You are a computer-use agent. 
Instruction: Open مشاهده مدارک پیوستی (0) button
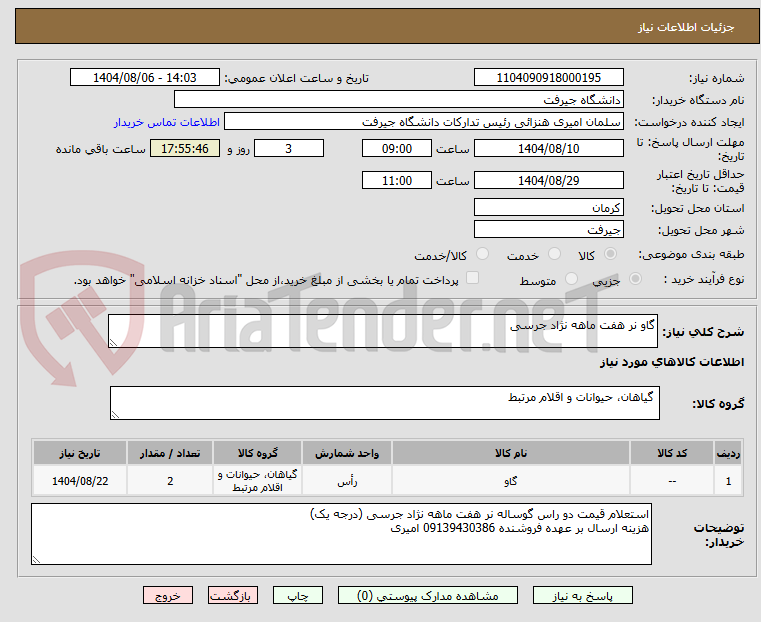coord(428,595)
